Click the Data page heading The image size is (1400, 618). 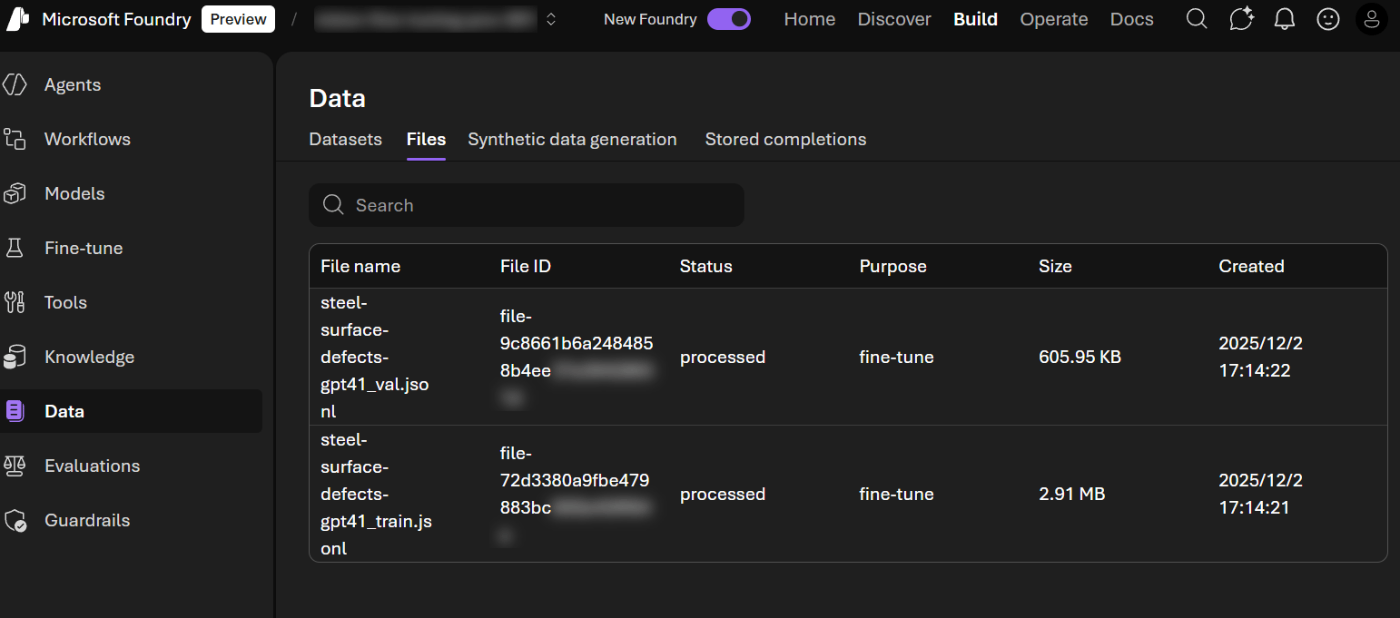(x=337, y=98)
